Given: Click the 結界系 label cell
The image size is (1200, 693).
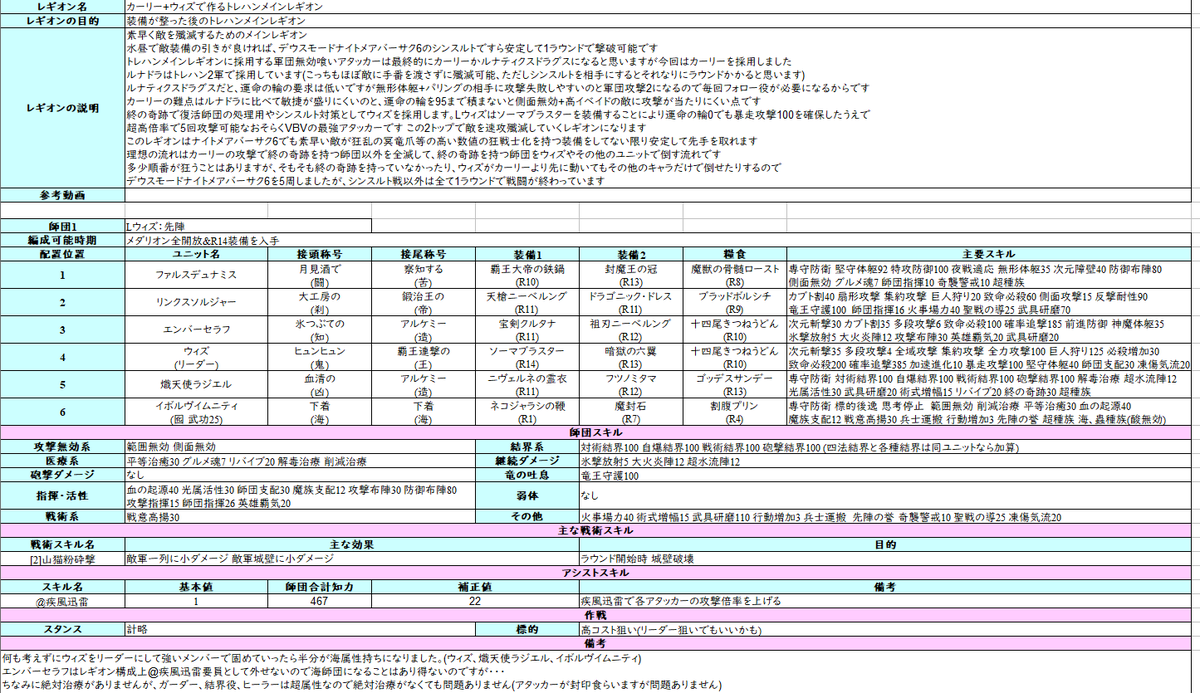Looking at the screenshot, I should [529, 447].
